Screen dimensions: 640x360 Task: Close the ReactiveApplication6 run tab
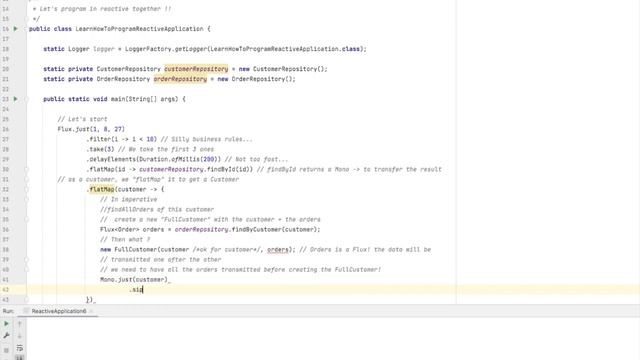pos(91,311)
